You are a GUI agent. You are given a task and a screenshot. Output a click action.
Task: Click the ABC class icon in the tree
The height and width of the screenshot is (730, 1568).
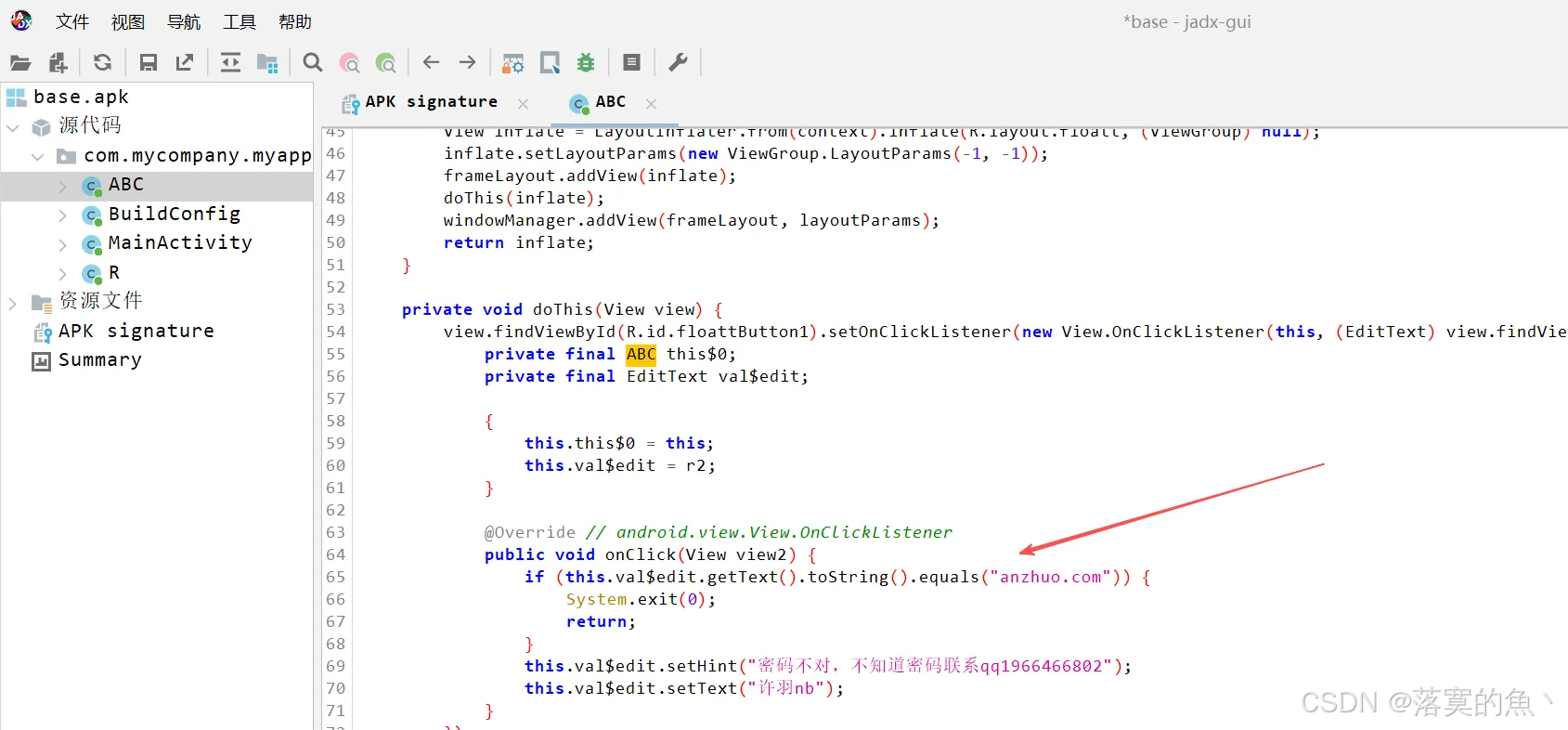point(91,186)
